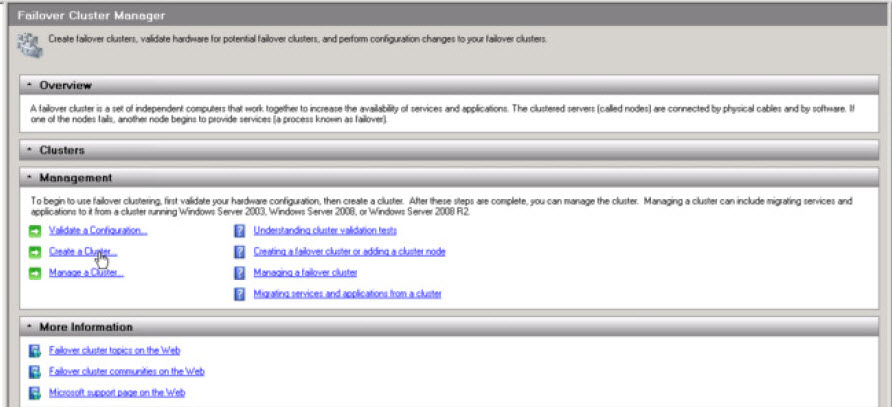Click green arrow icon beside Manage a Cluster
The height and width of the screenshot is (407, 892).
[x=35, y=273]
